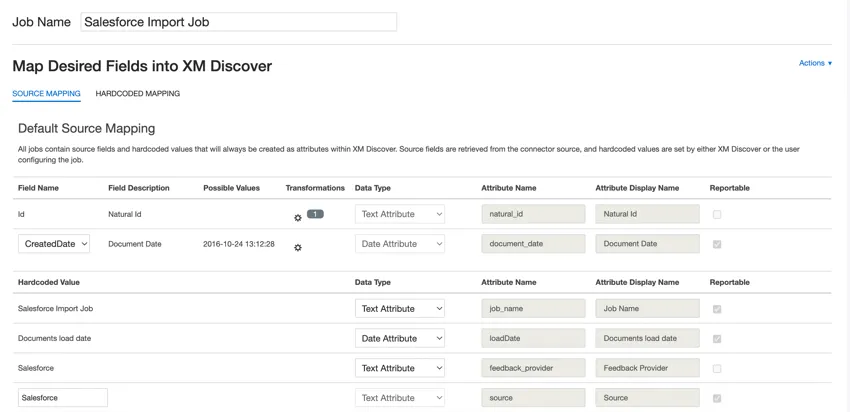This screenshot has height=412, width=850.
Task: Open the Actions menu
Action: click(x=815, y=63)
